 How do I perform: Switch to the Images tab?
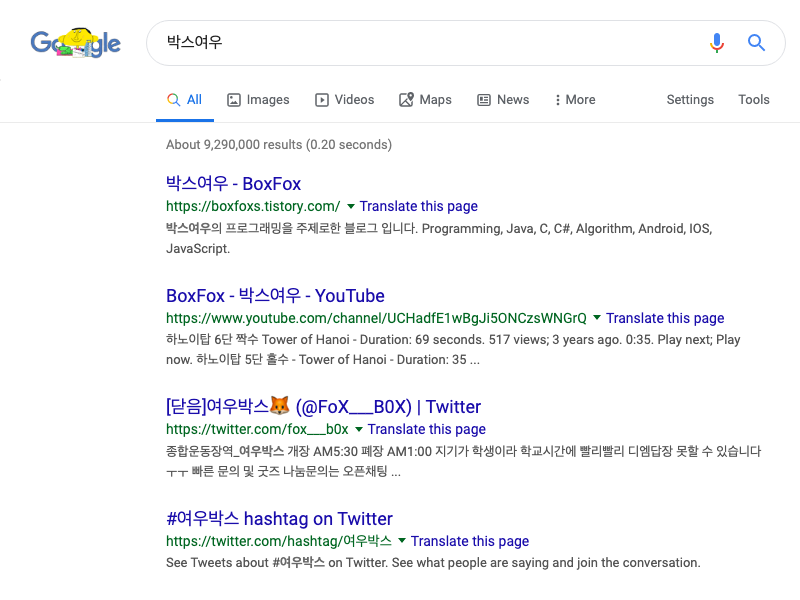(x=258, y=99)
